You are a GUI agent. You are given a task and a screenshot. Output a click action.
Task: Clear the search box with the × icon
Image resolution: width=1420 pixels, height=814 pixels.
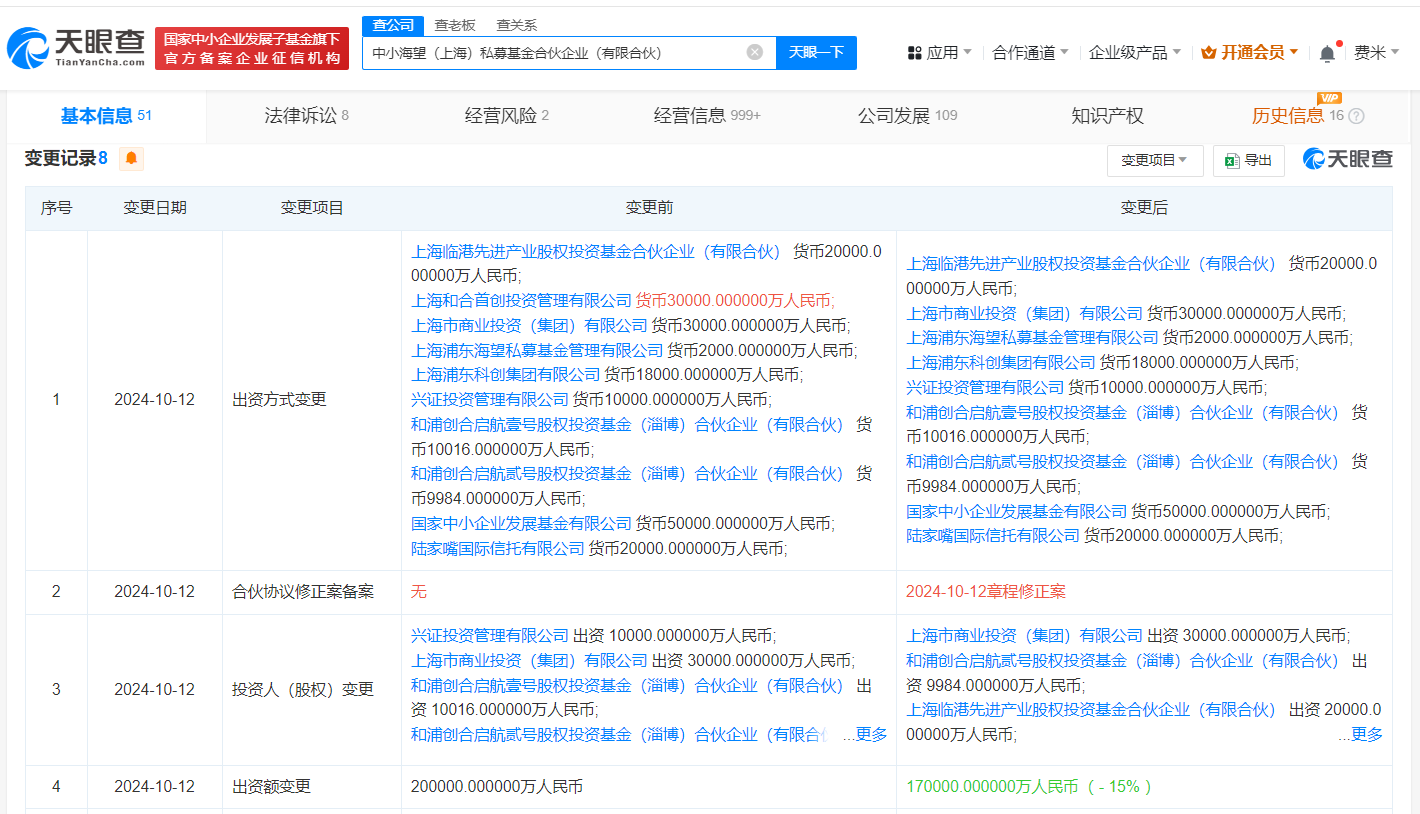tap(754, 52)
